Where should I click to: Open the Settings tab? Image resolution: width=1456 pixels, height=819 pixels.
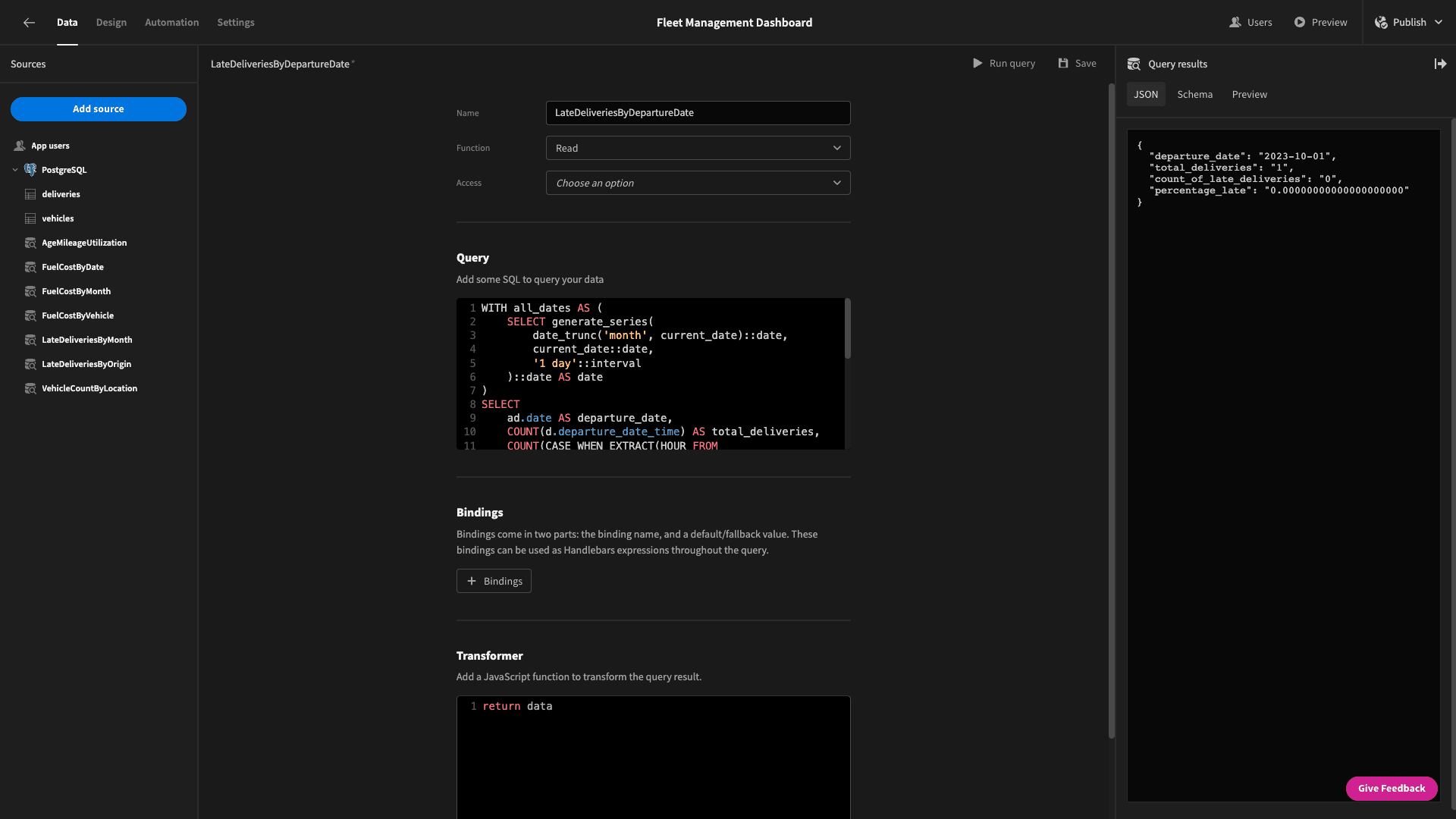pos(236,23)
